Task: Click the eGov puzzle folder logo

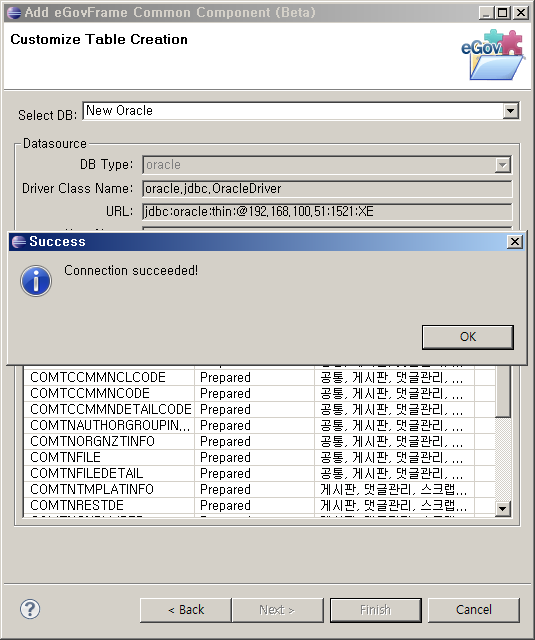Action: (x=493, y=55)
